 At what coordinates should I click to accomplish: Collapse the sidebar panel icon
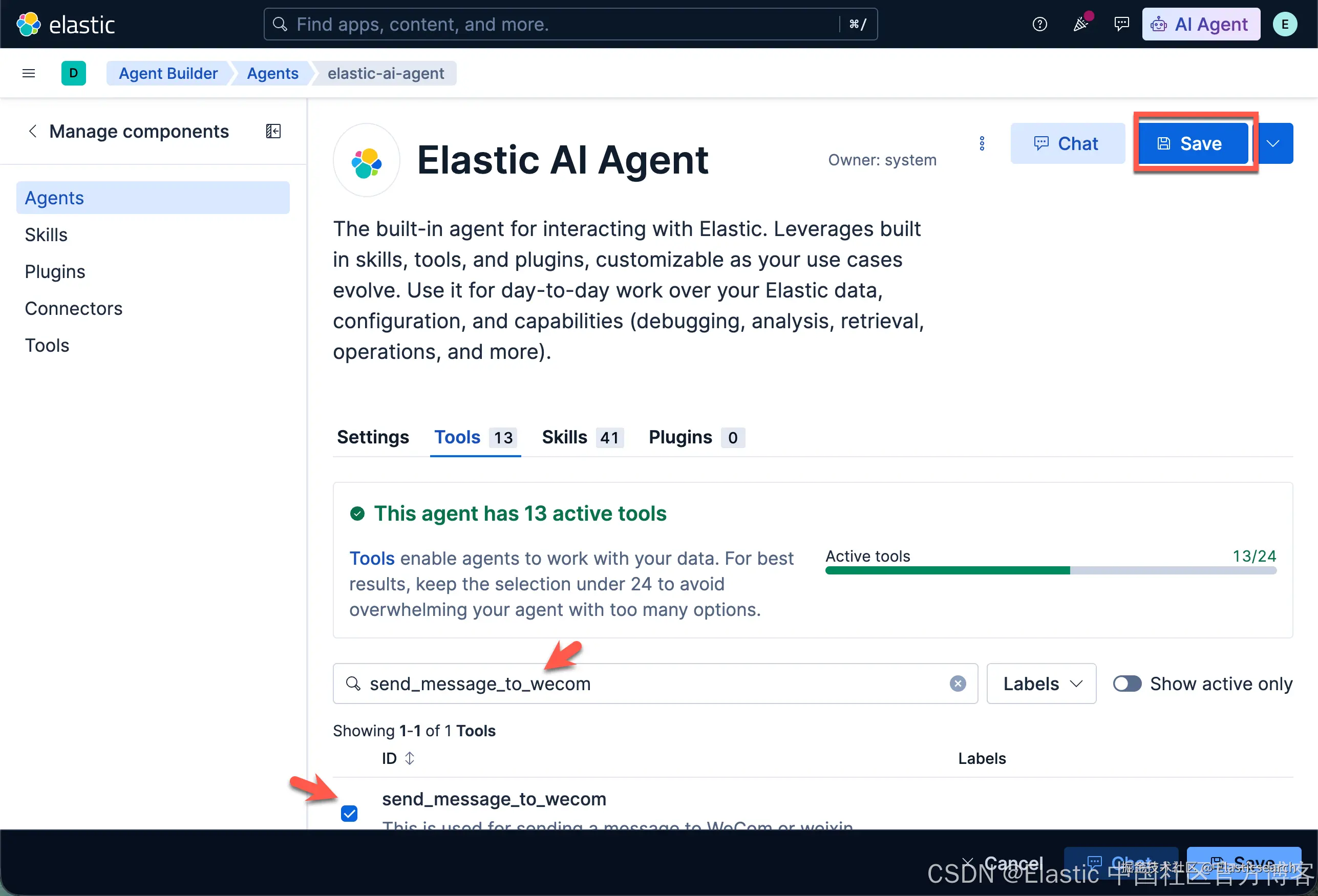[x=273, y=131]
